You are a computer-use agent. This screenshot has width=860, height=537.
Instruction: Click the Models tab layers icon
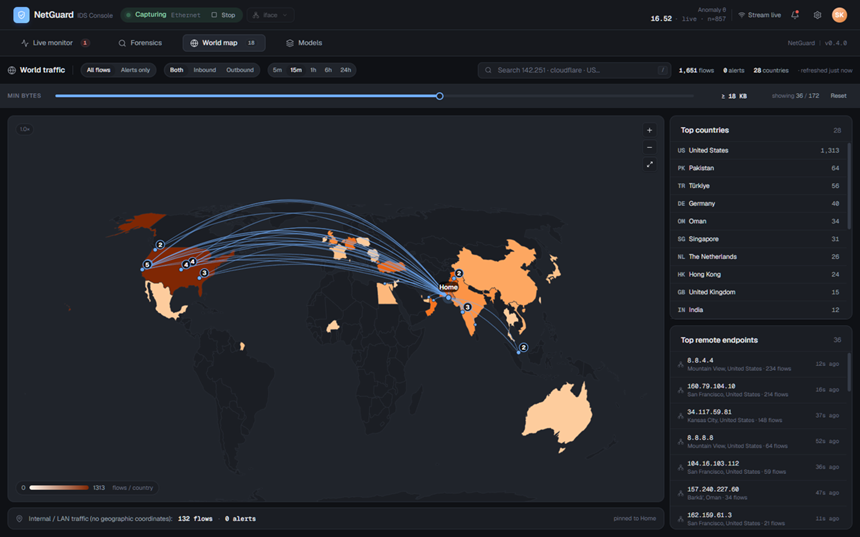(290, 43)
